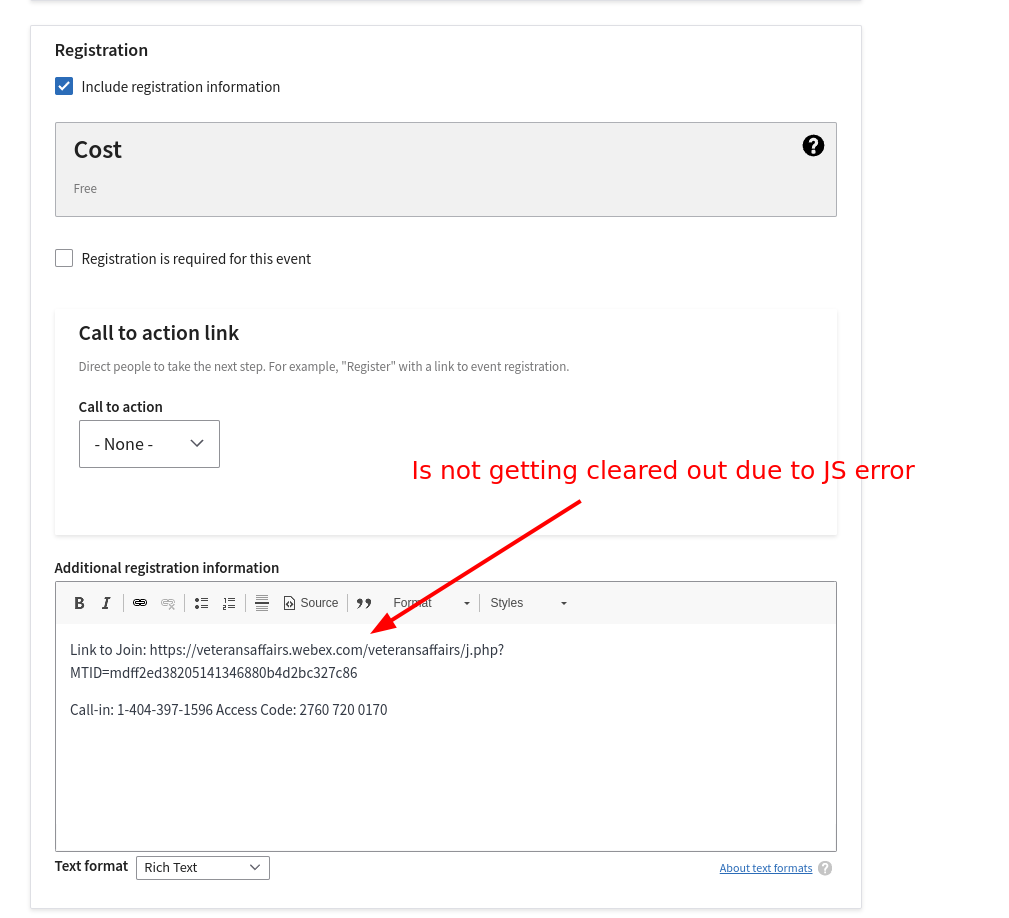Click into the Additional registration information editor
The image size is (1009, 918).
click(446, 737)
